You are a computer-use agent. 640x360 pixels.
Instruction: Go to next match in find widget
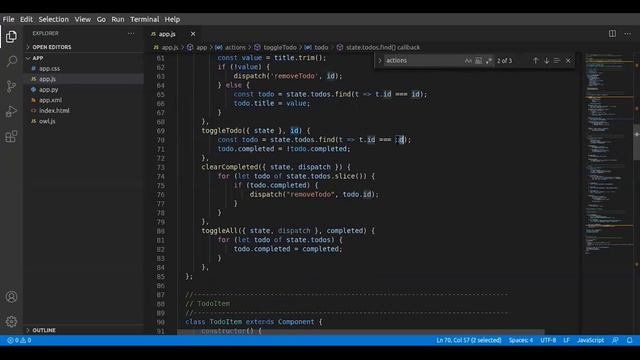pos(547,60)
